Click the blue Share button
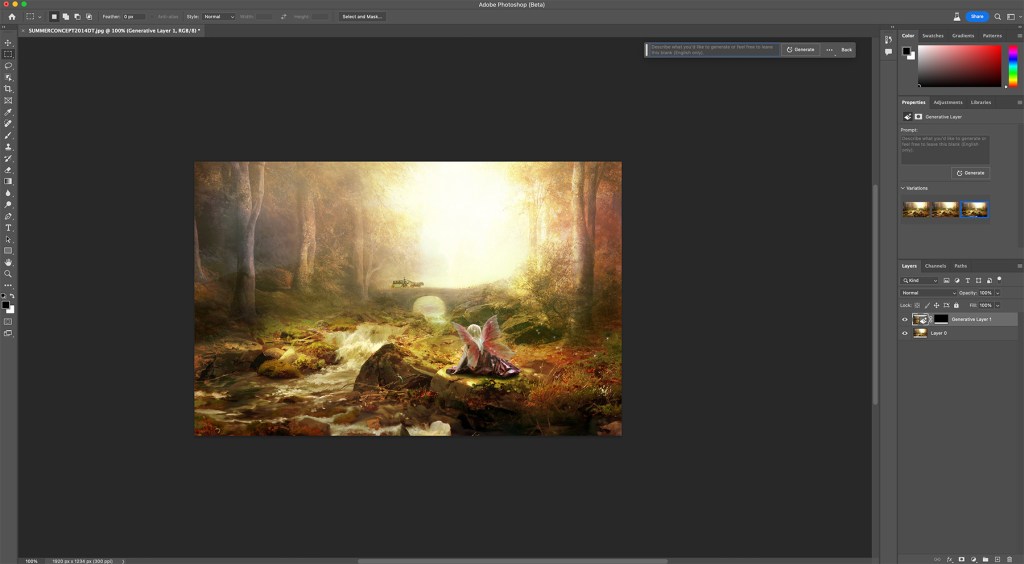Image resolution: width=1024 pixels, height=564 pixels. point(976,17)
